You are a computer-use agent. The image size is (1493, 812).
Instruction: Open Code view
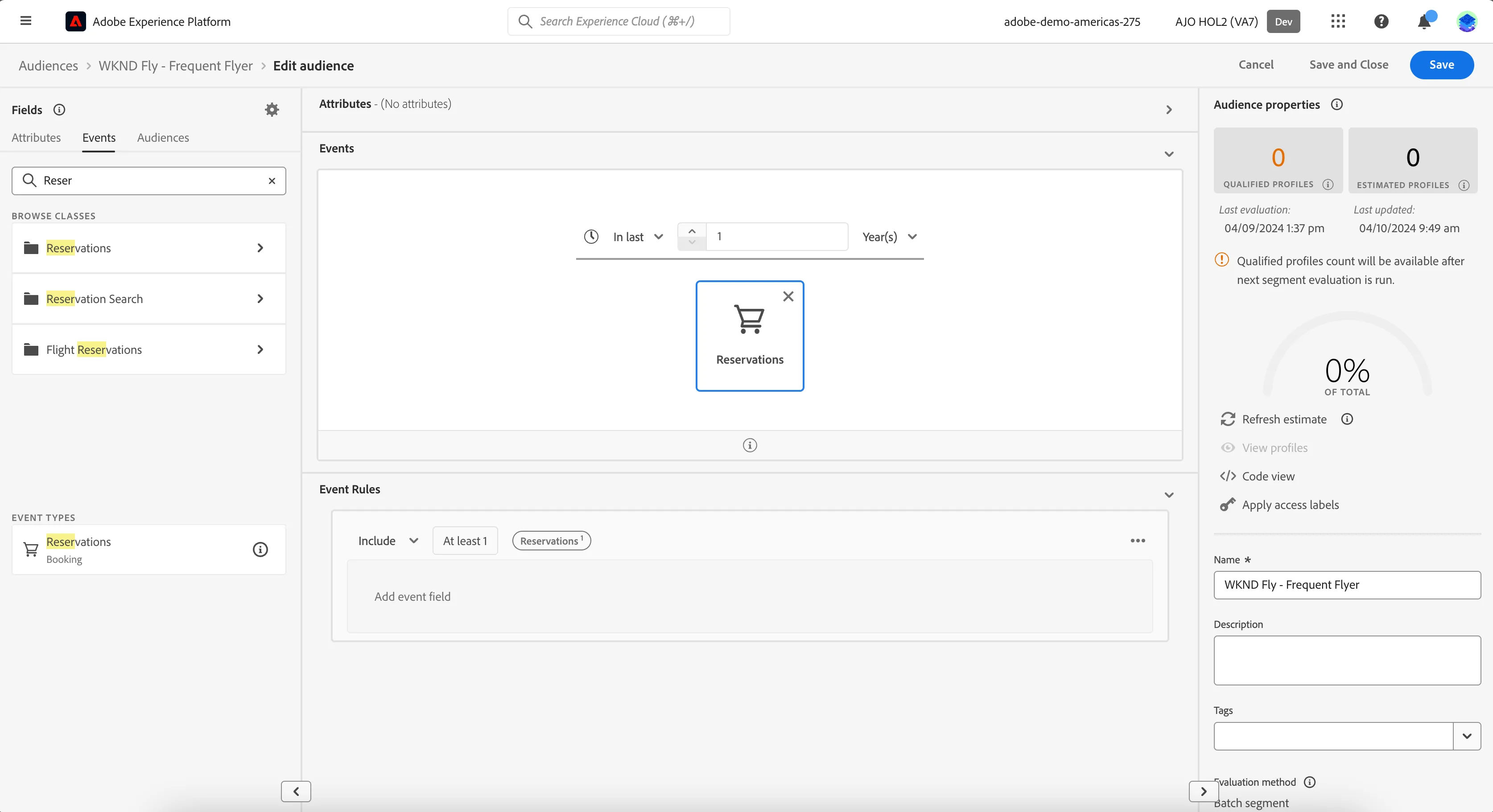pos(1257,476)
